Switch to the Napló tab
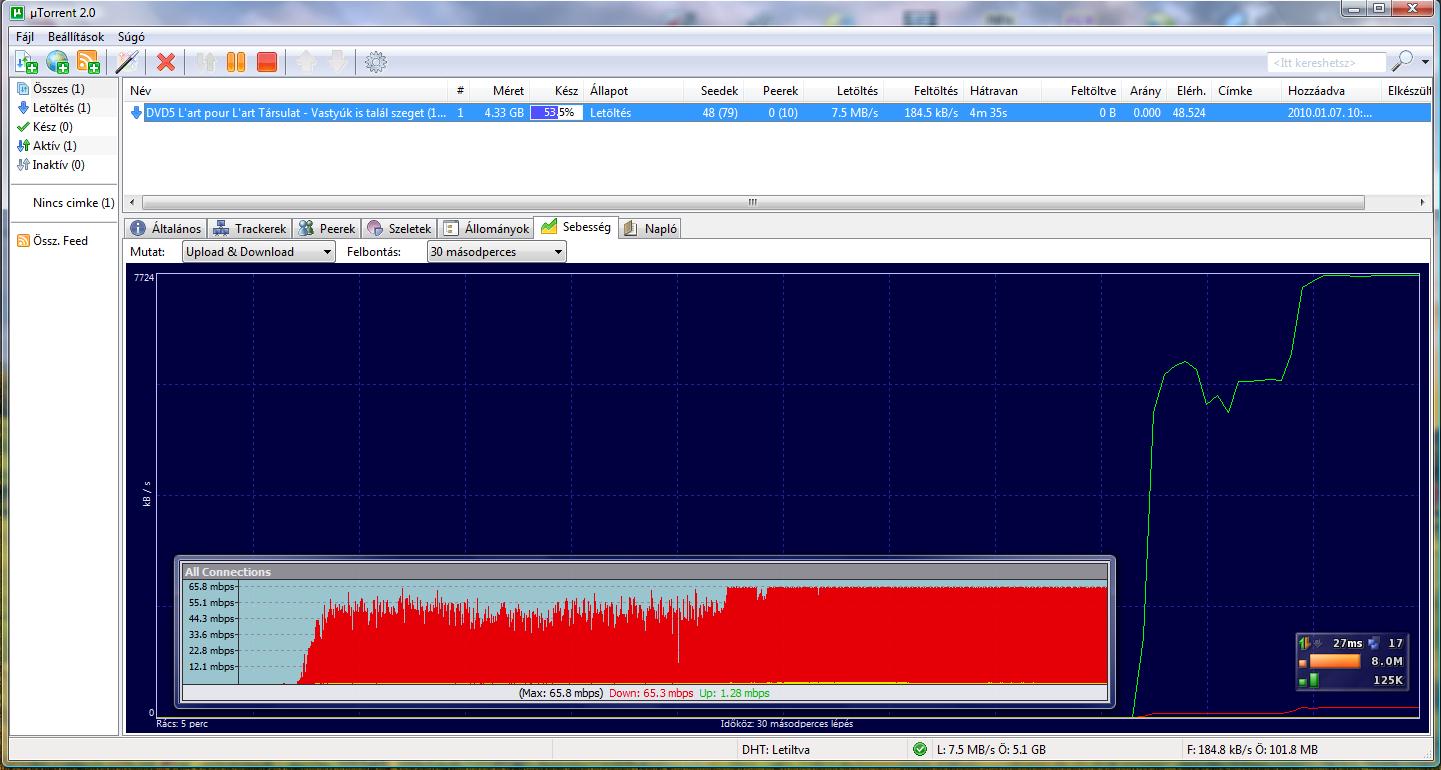 tap(650, 229)
